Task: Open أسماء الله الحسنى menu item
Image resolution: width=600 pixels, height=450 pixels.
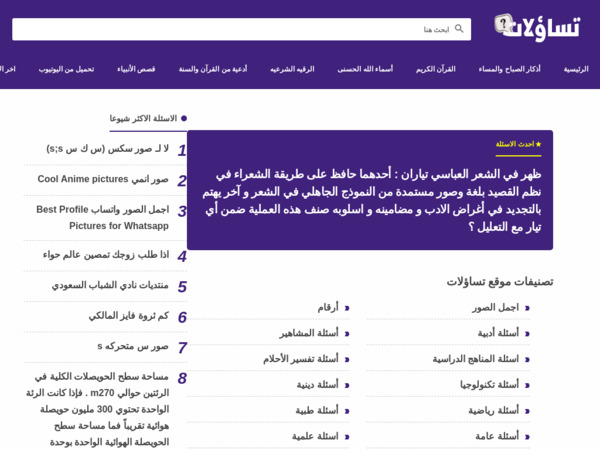Action: point(365,69)
